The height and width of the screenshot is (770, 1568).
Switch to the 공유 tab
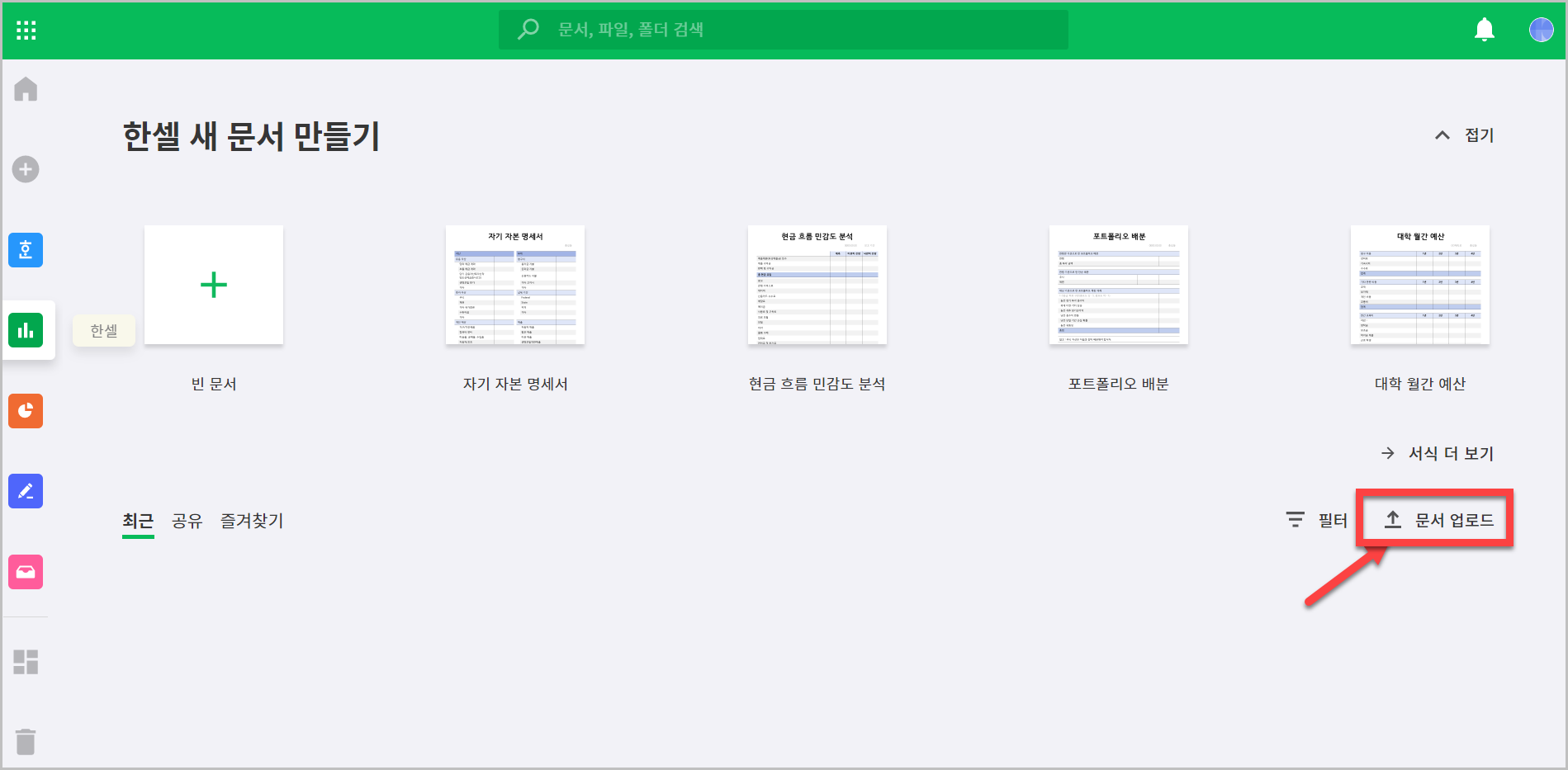coord(187,521)
